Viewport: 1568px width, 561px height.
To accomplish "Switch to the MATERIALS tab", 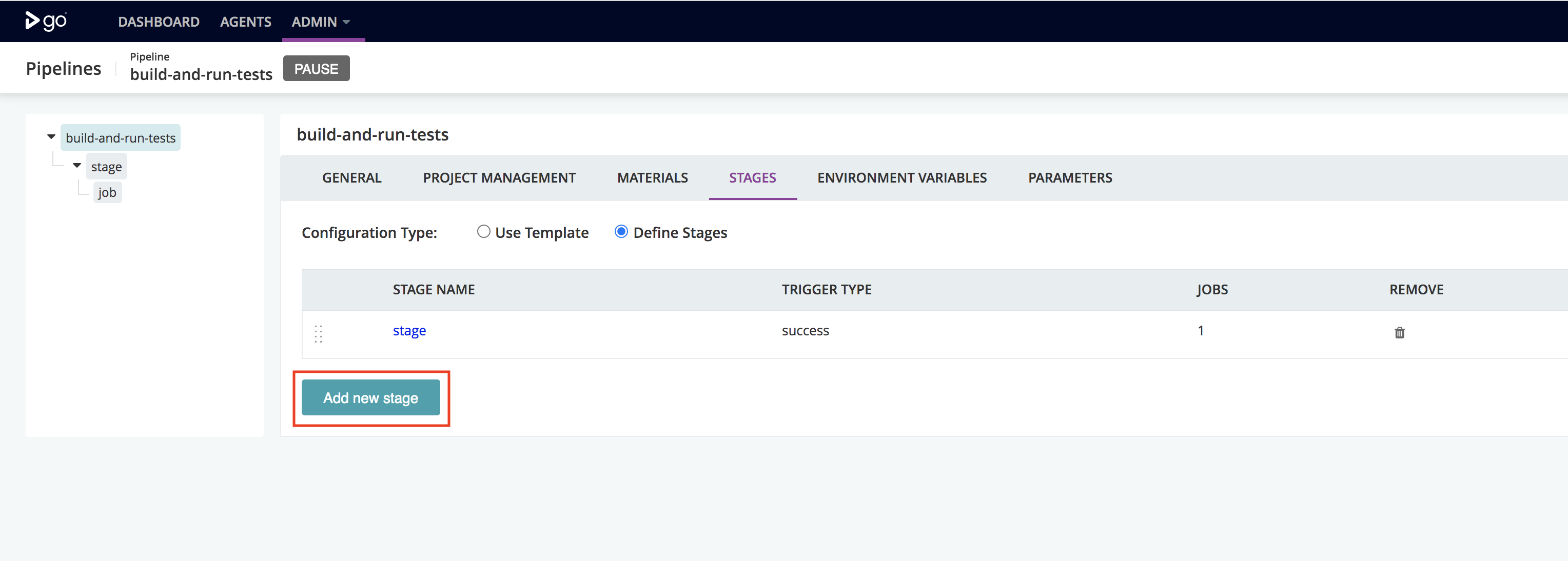I will [x=653, y=177].
